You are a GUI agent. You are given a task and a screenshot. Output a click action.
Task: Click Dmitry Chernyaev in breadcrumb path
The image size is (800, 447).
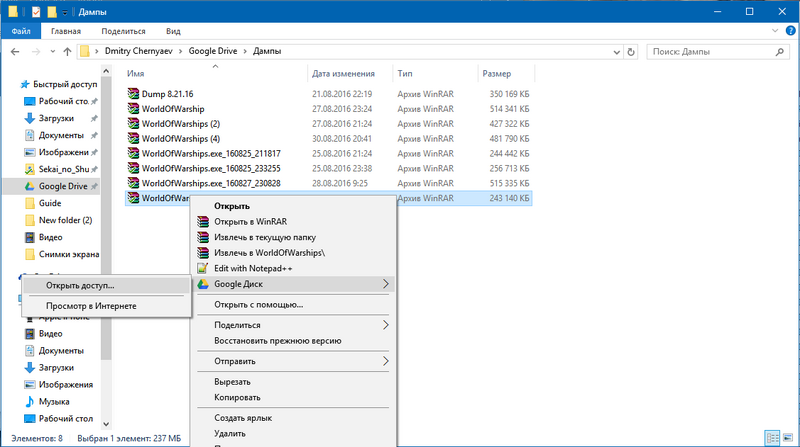(x=139, y=51)
